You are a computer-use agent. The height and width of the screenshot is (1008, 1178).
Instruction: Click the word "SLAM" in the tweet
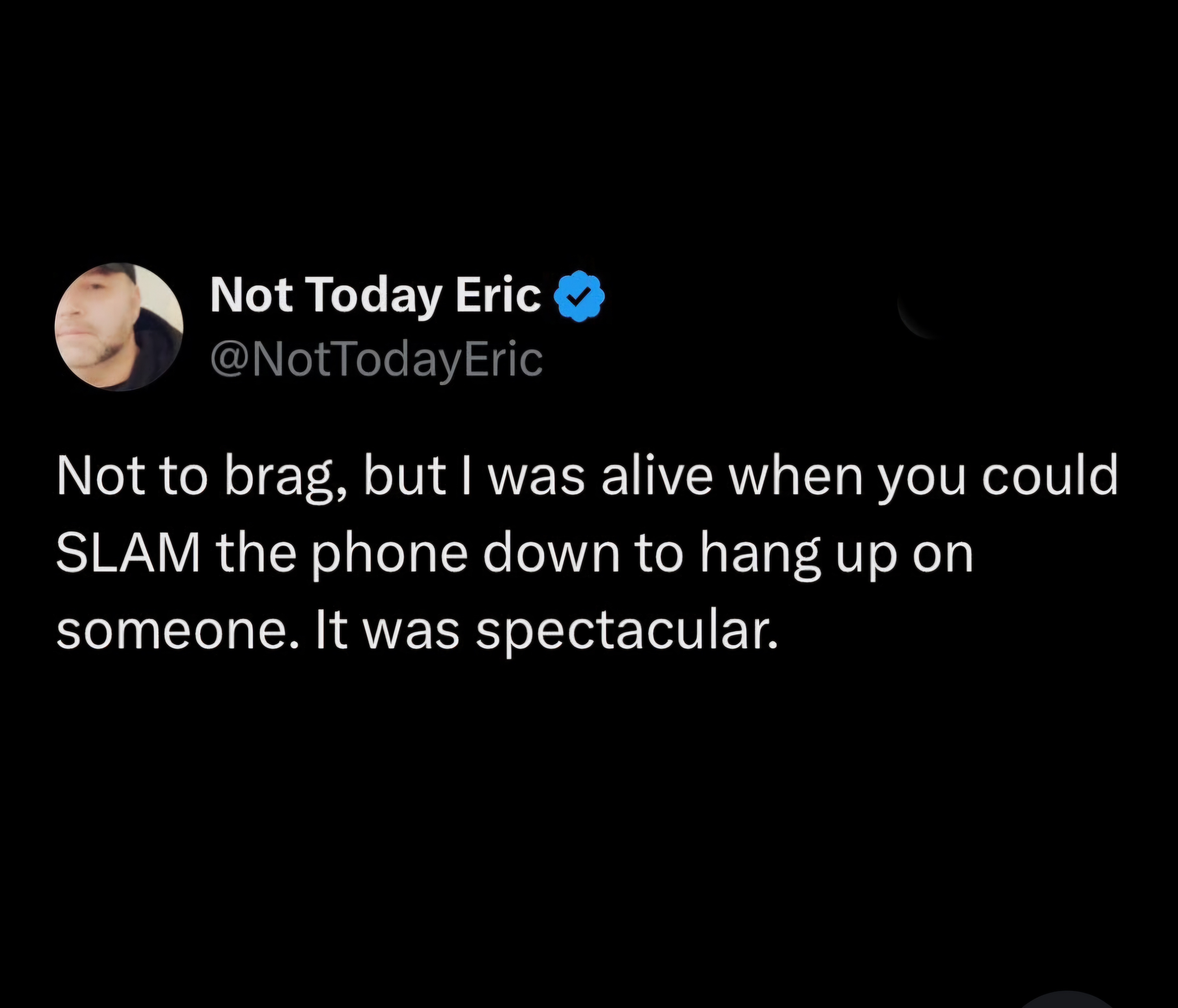tap(129, 555)
